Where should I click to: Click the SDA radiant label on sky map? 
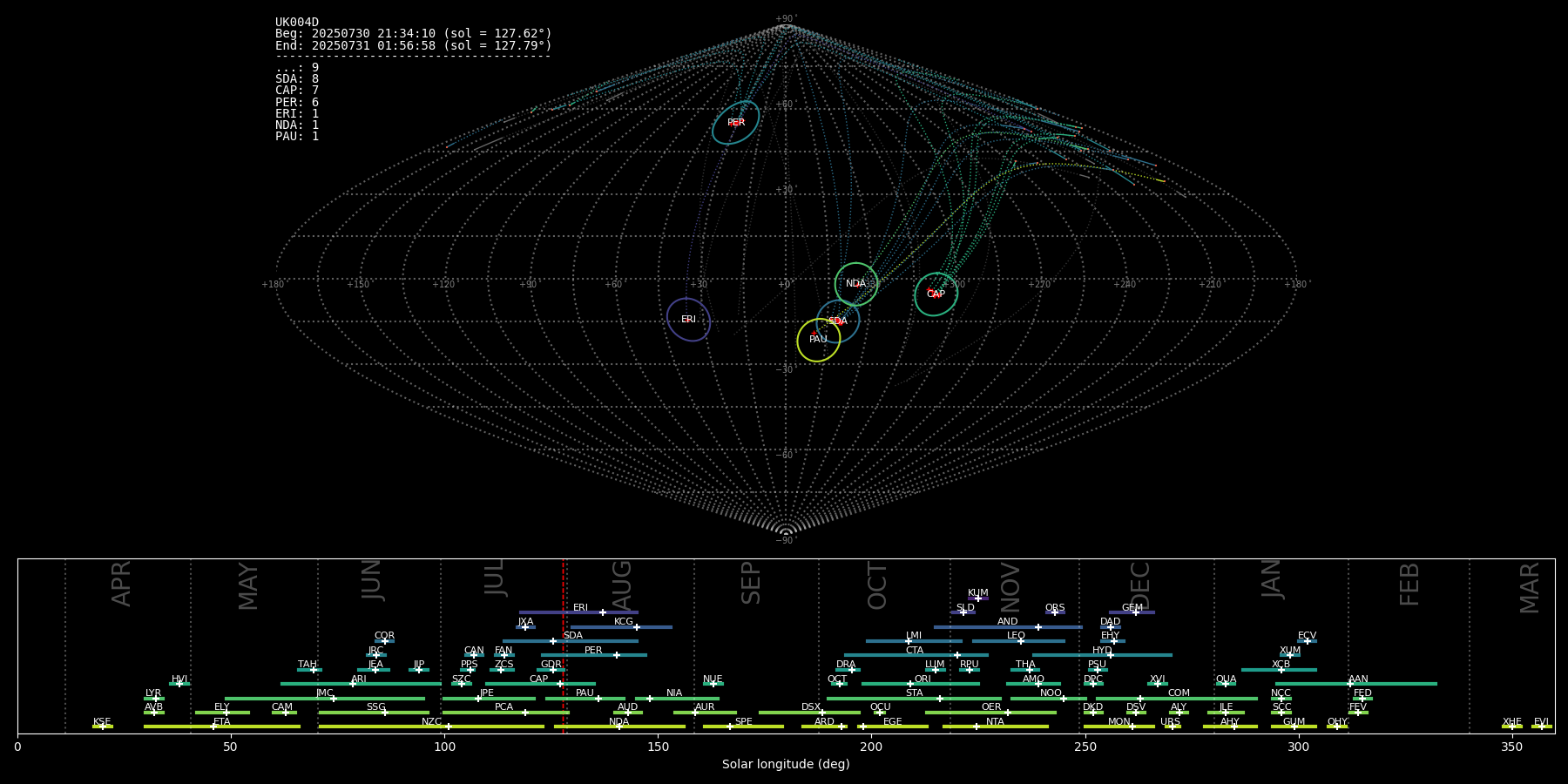837,321
